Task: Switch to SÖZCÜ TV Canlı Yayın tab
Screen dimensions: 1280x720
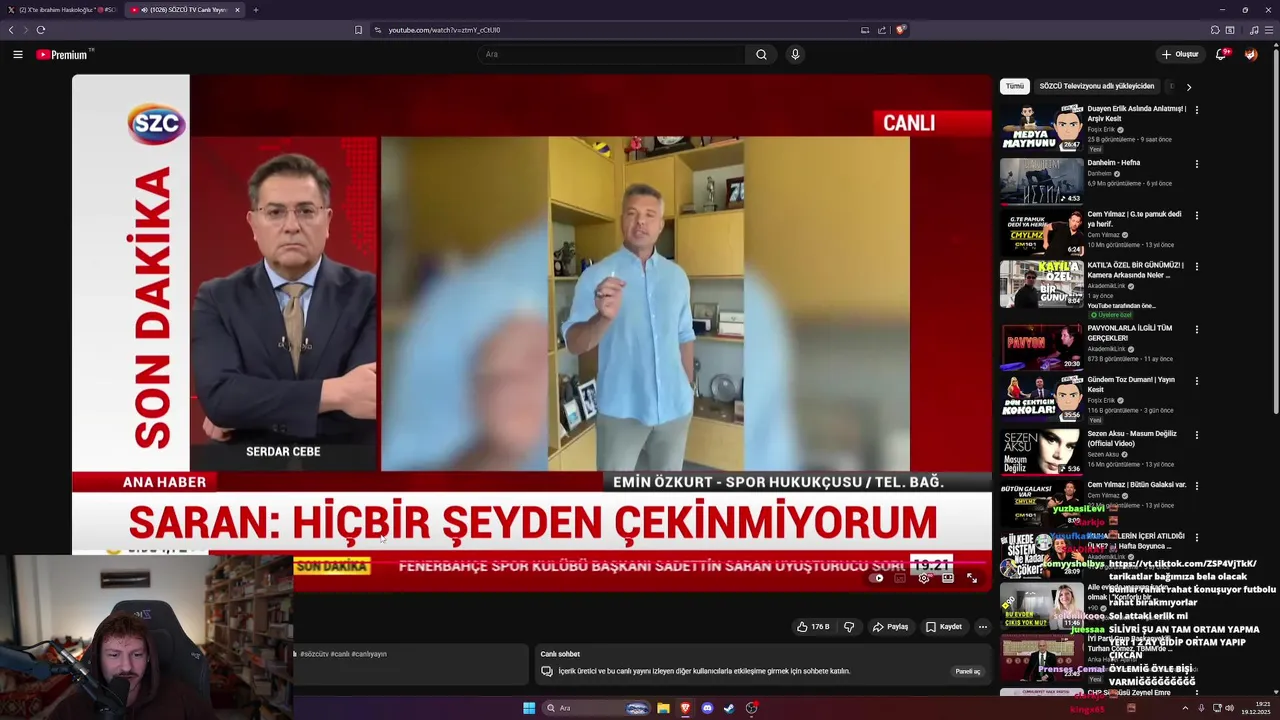Action: point(186,10)
